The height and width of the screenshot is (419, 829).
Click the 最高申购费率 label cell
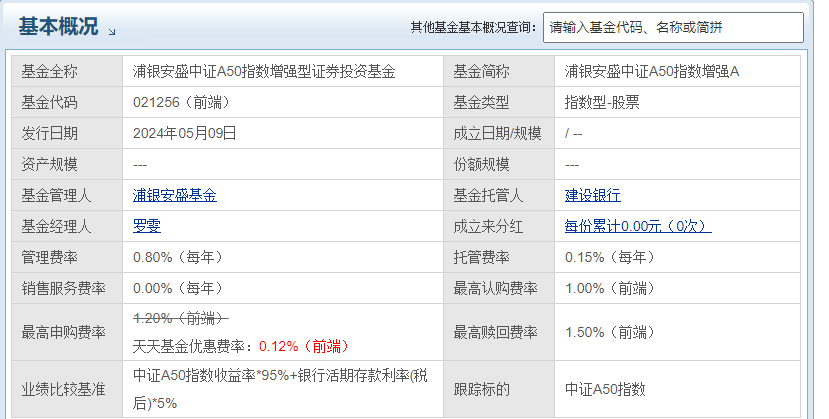point(67,332)
